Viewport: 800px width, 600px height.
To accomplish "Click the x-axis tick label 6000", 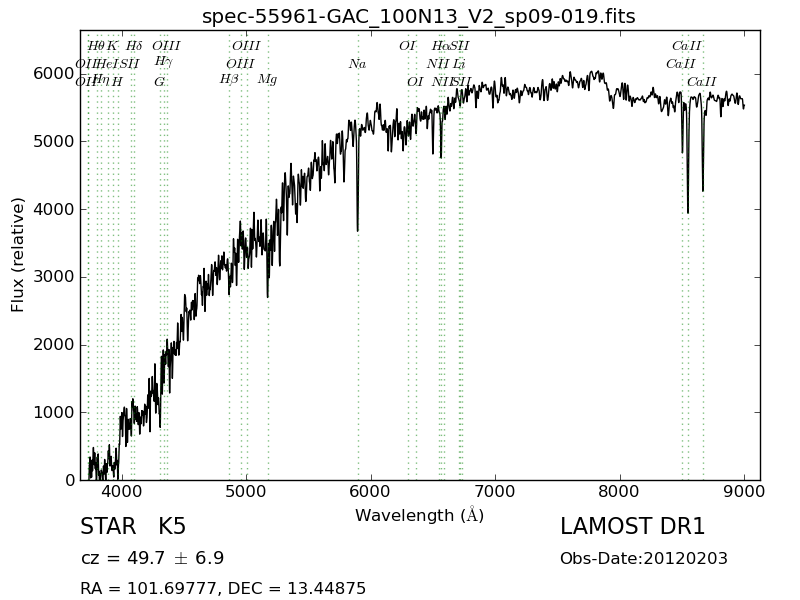I will tap(371, 491).
